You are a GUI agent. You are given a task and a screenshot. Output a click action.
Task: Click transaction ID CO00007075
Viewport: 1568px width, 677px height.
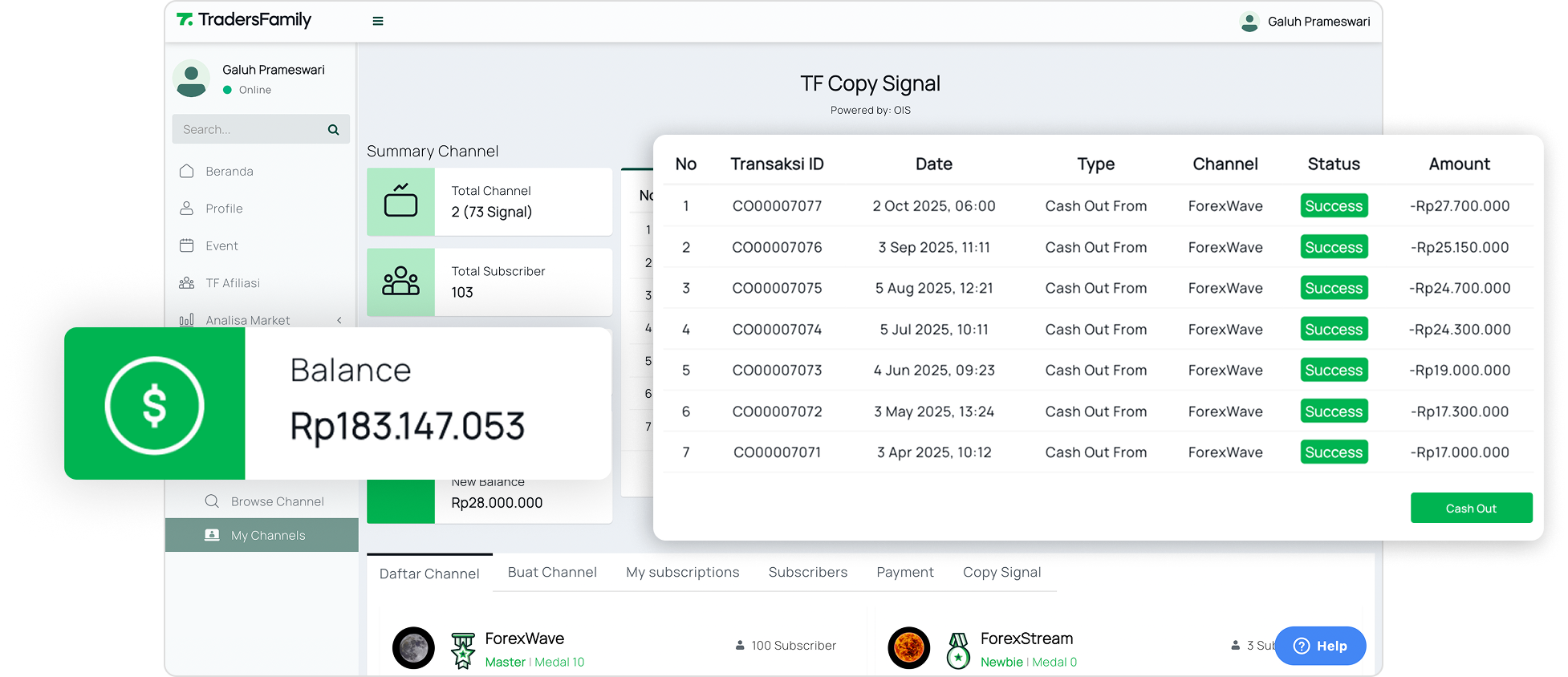coord(778,288)
